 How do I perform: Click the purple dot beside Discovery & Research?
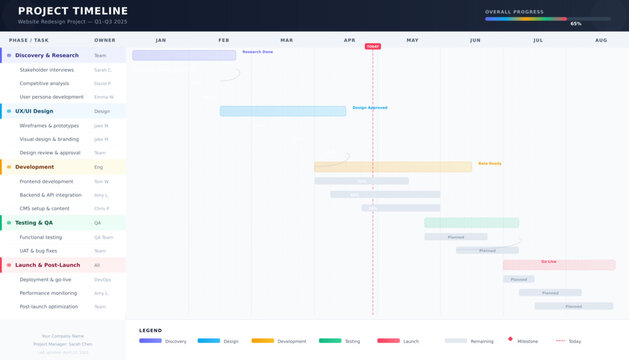click(x=9, y=55)
